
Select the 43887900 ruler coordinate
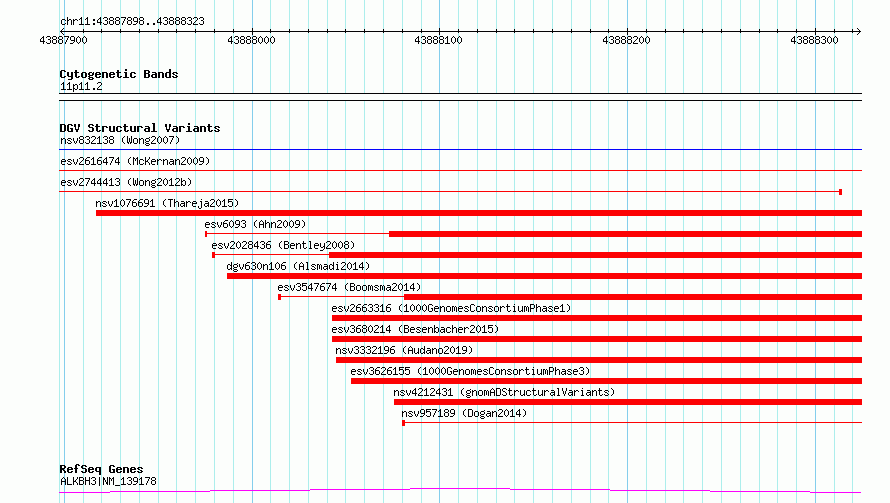[64, 40]
